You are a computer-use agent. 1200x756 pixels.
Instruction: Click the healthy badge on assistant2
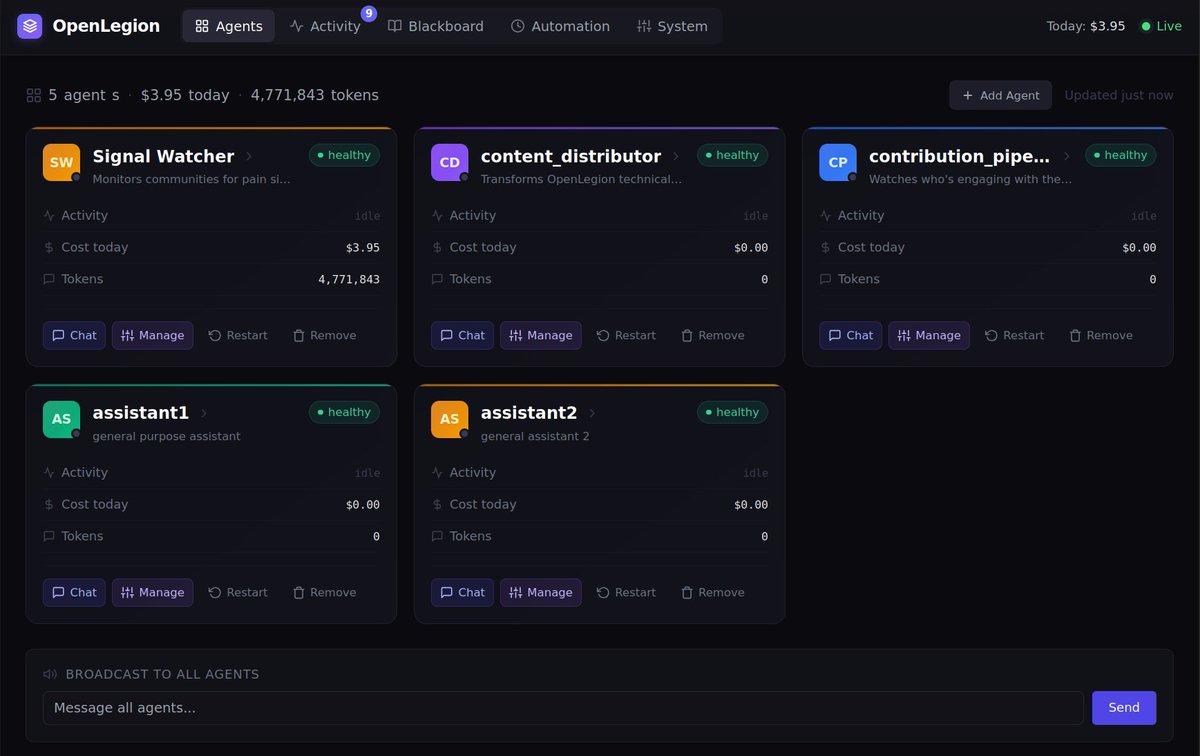tap(731, 412)
